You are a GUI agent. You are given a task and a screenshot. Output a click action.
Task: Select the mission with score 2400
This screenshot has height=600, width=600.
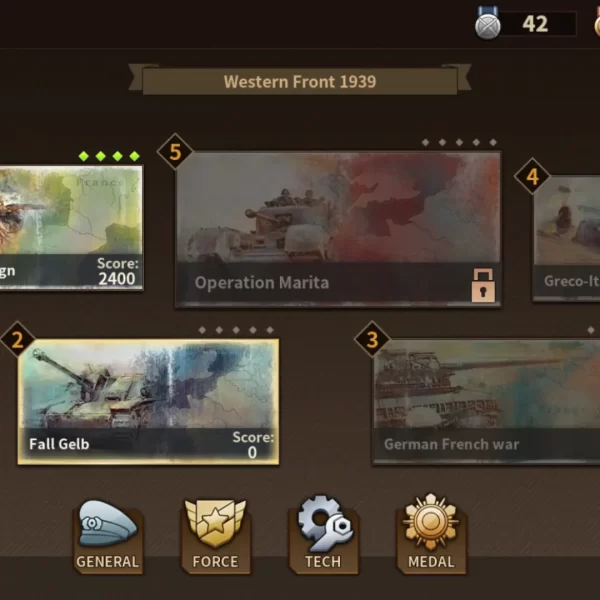pos(72,227)
